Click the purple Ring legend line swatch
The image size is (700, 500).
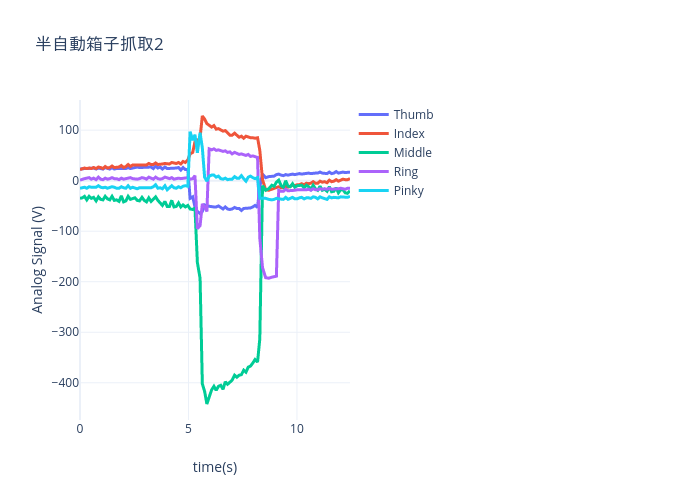pos(374,172)
